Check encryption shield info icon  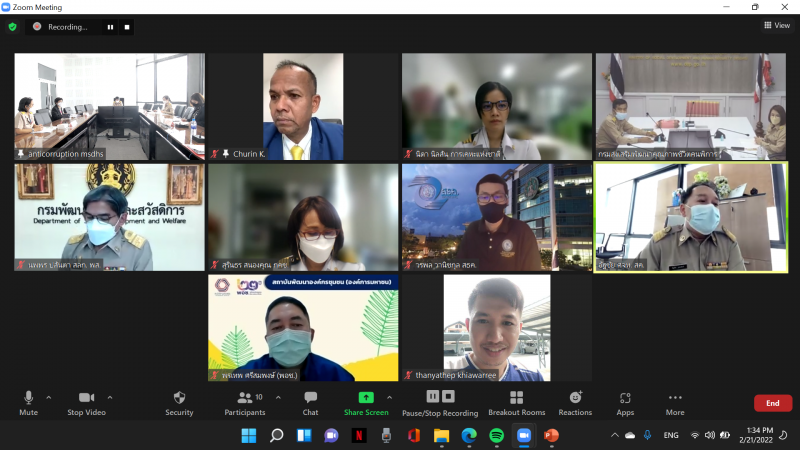pyautogui.click(x=13, y=27)
